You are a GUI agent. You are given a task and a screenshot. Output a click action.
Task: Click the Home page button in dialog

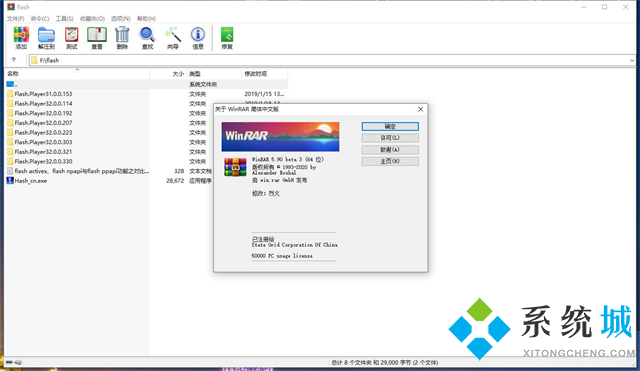click(390, 161)
